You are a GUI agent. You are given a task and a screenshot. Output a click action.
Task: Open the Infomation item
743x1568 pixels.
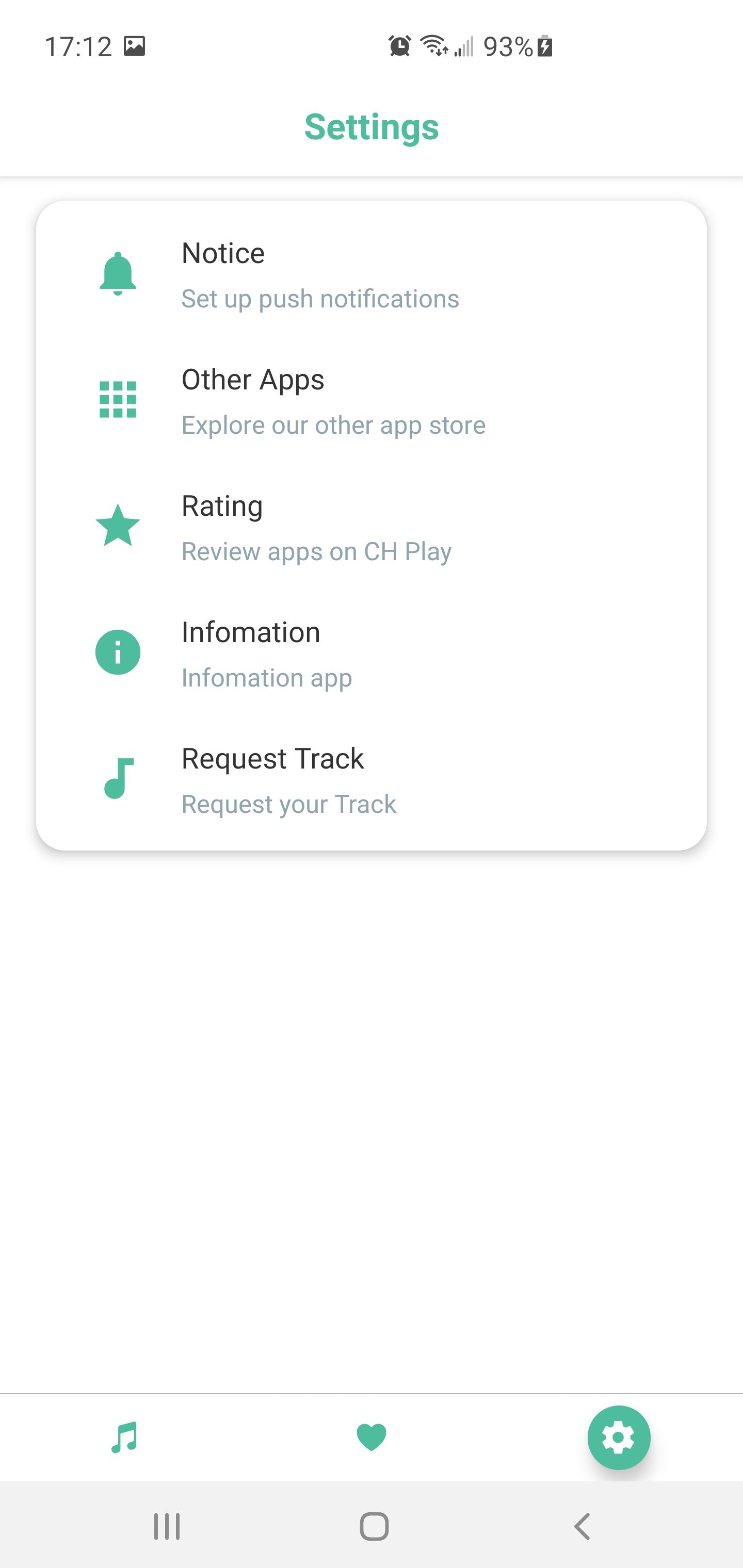tap(372, 654)
